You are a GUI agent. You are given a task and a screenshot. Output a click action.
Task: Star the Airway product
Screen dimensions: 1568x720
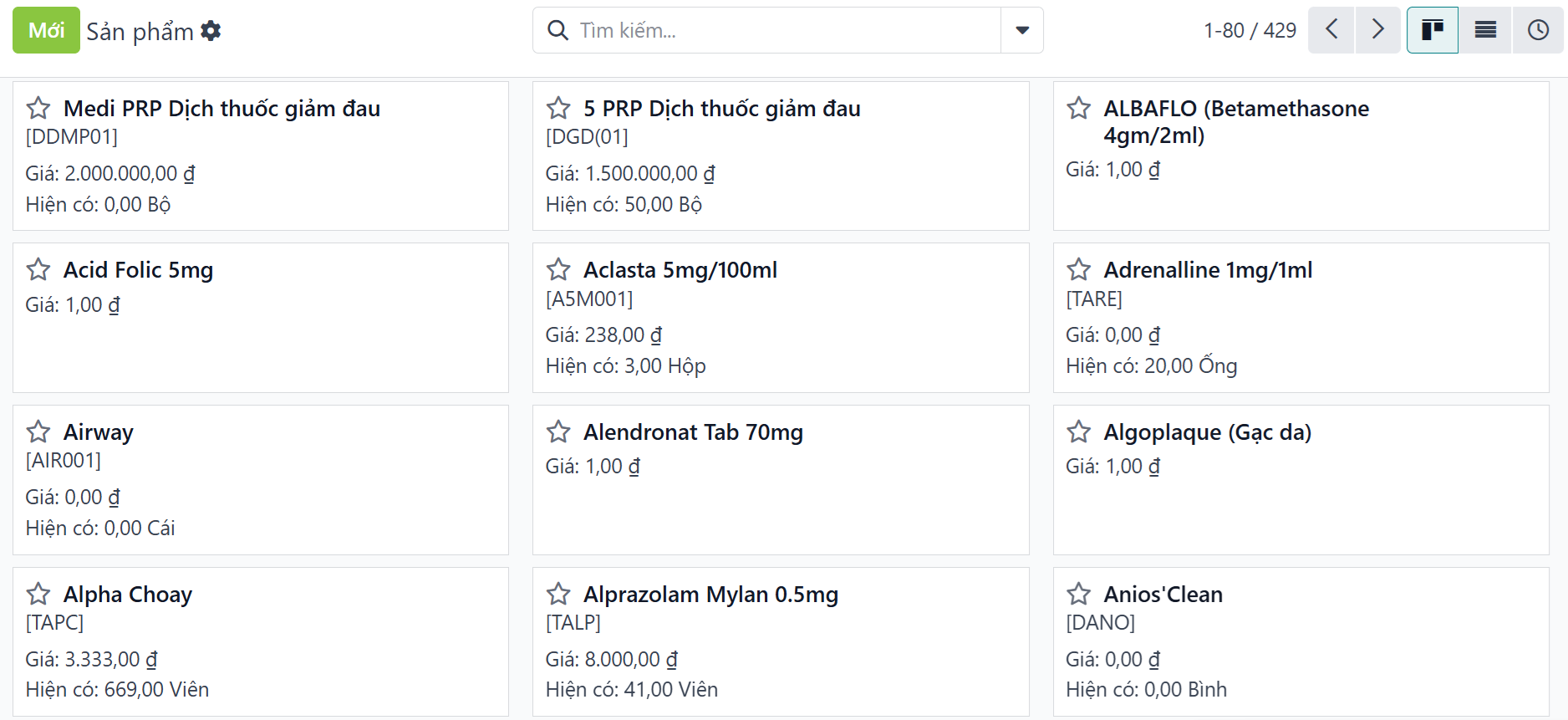click(x=38, y=432)
